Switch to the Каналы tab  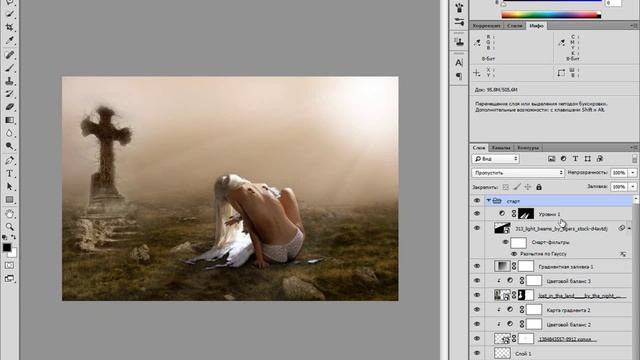501,148
